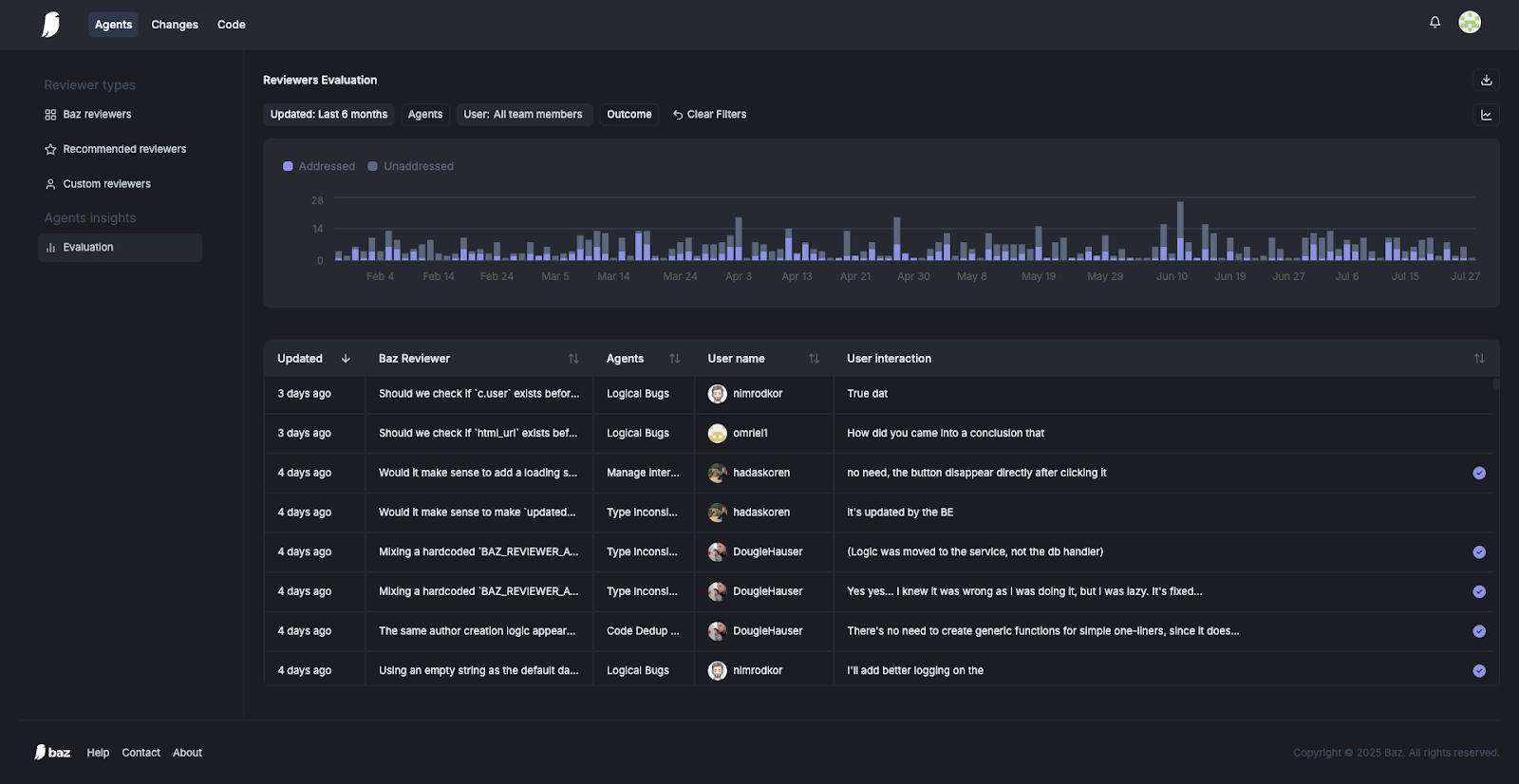Click 'Code Dedup ...' agent cell
The width and height of the screenshot is (1519, 784).
[643, 631]
